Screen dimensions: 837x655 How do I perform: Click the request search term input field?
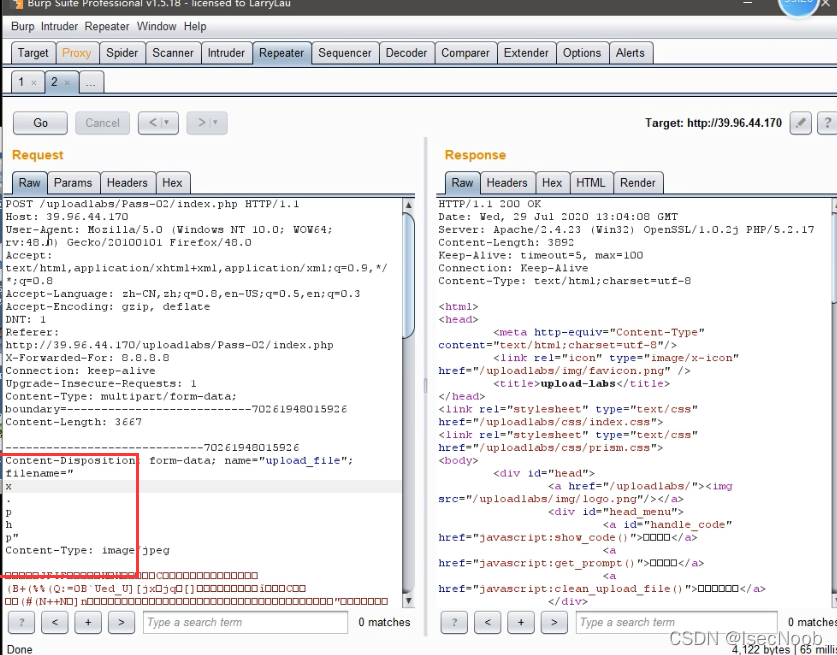coord(245,622)
